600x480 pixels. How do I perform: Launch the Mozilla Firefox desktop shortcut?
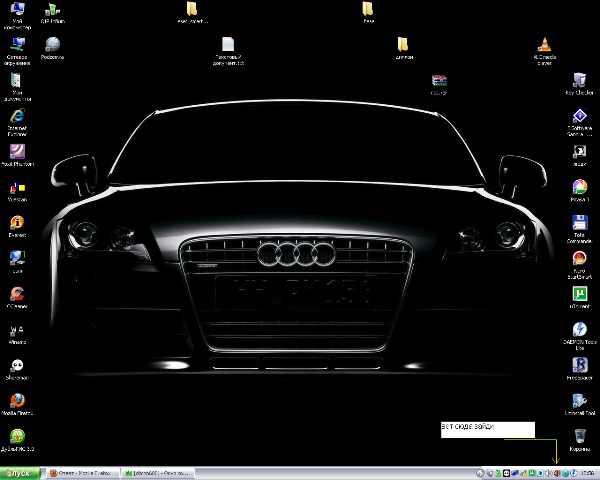[x=17, y=405]
